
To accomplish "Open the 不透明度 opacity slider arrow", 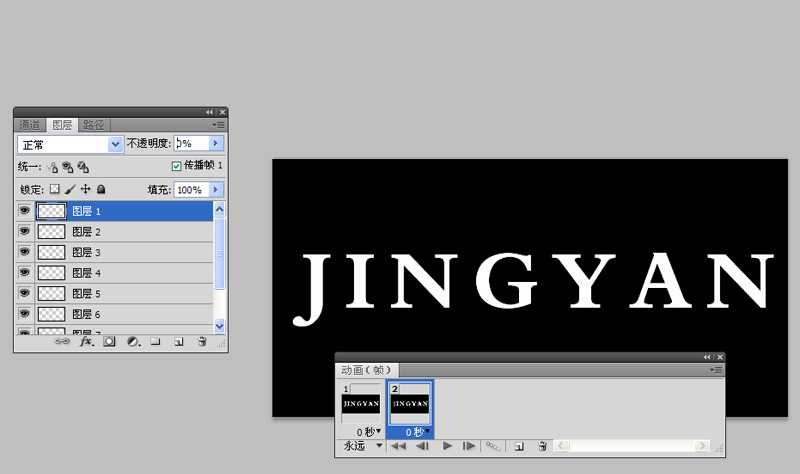I will [x=215, y=143].
